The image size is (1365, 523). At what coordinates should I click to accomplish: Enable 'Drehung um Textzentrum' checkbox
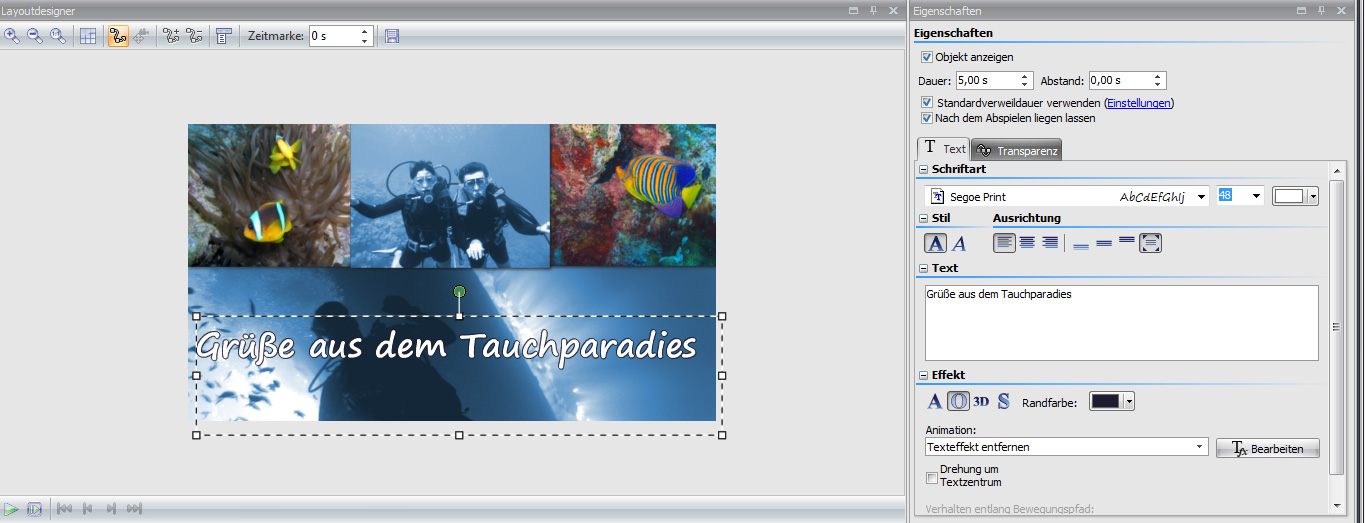932,476
